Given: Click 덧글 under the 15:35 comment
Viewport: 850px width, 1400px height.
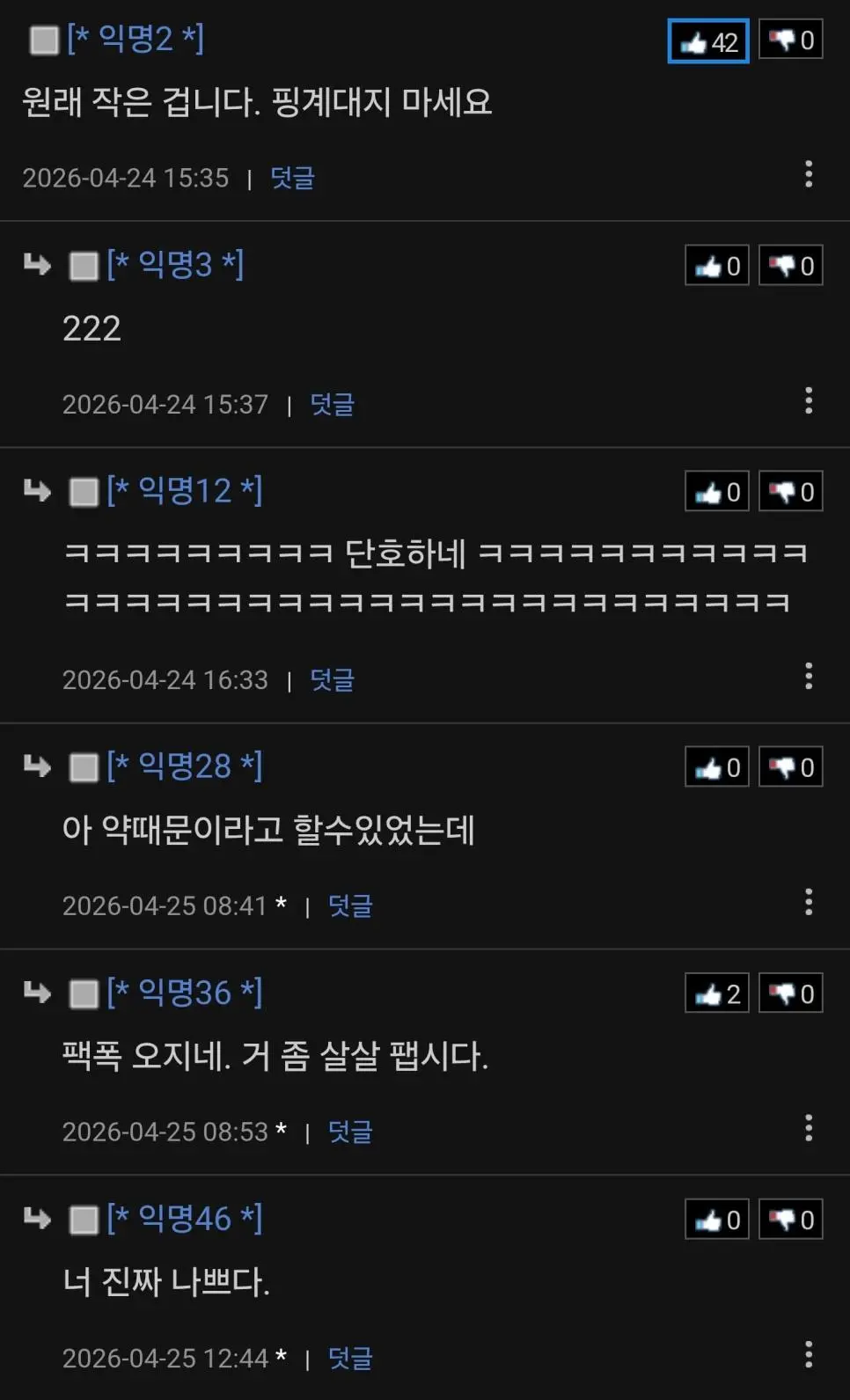Looking at the screenshot, I should (x=292, y=178).
